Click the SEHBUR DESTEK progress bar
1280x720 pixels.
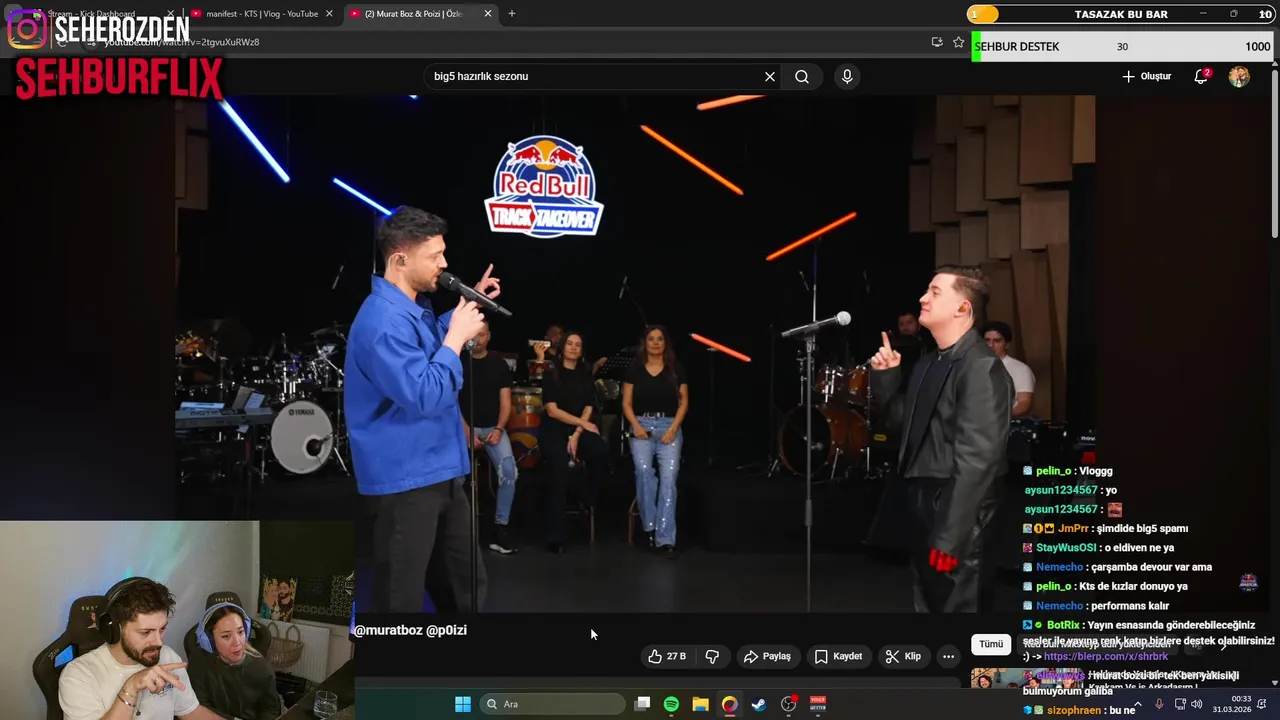click(x=1122, y=47)
